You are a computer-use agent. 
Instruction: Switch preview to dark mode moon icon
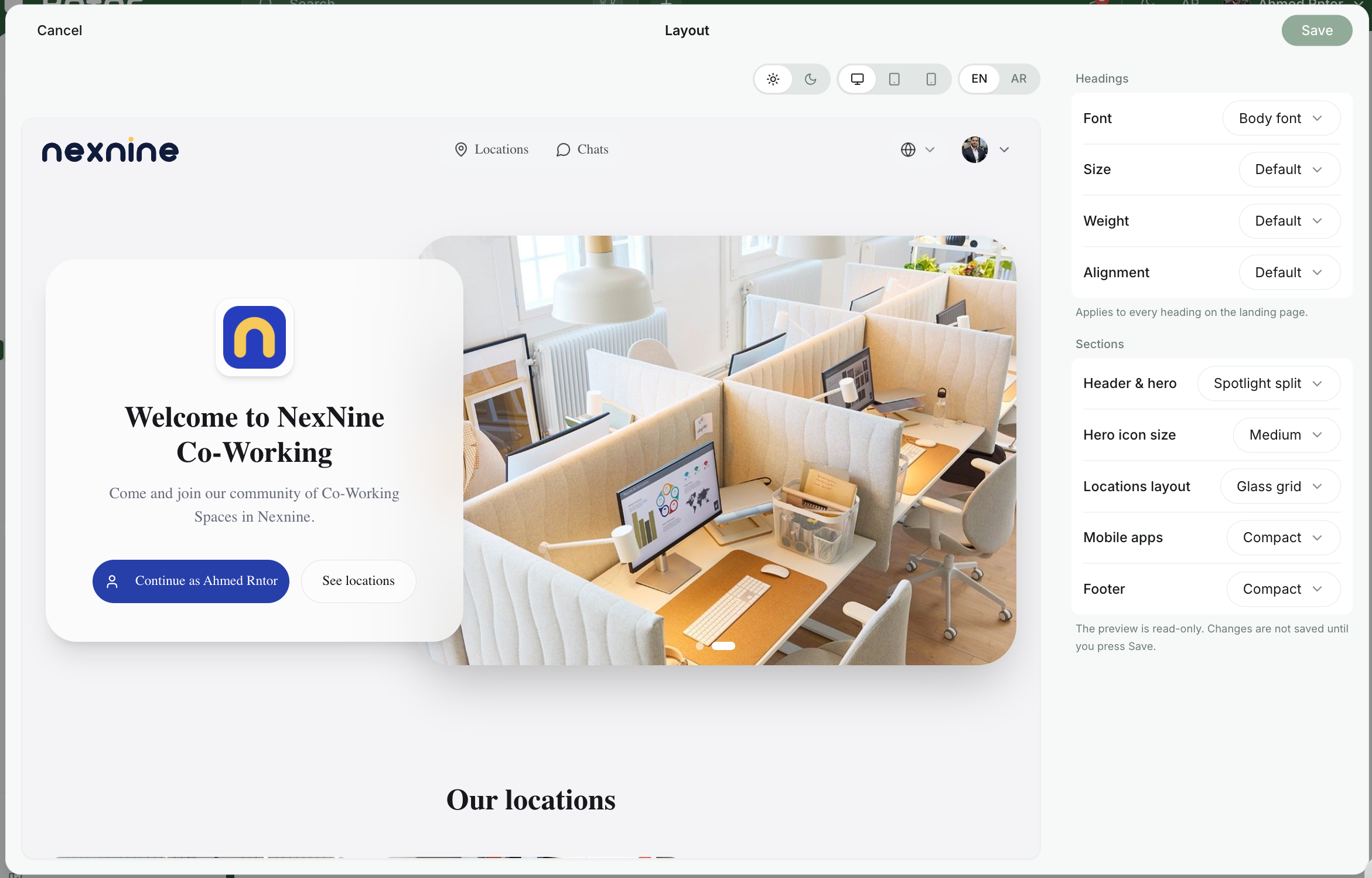click(x=810, y=79)
